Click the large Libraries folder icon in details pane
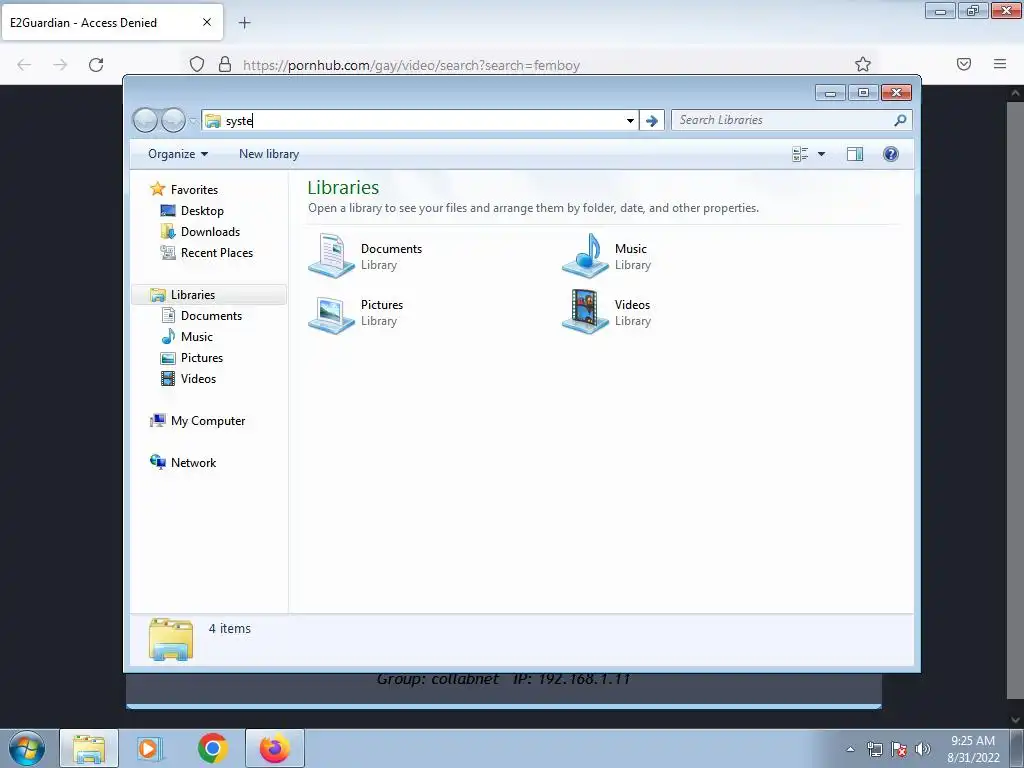 click(x=171, y=639)
